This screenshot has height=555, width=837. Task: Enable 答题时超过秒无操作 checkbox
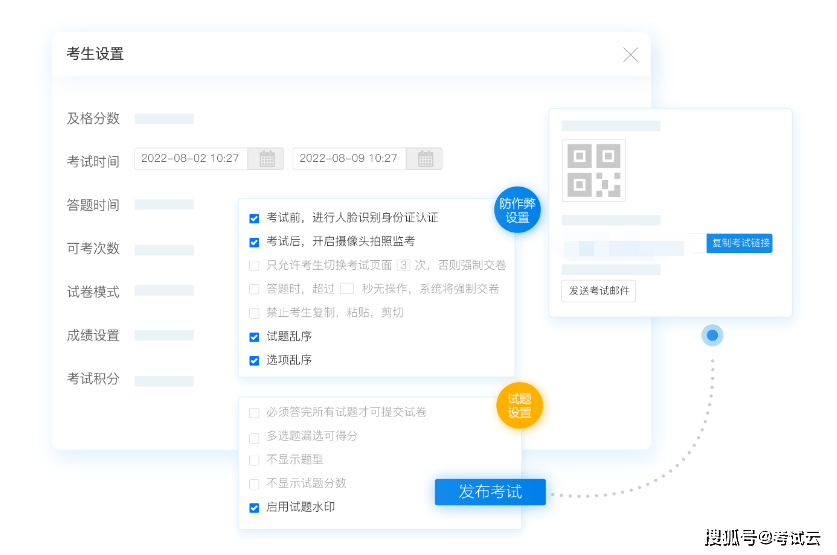click(x=254, y=289)
